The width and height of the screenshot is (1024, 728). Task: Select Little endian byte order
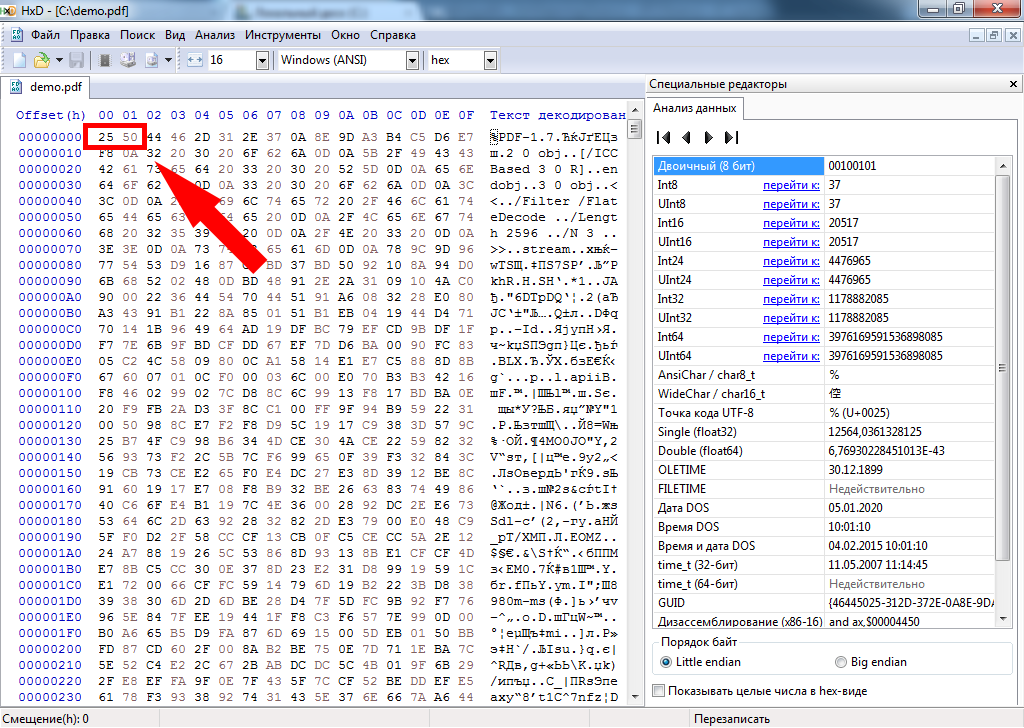[667, 662]
